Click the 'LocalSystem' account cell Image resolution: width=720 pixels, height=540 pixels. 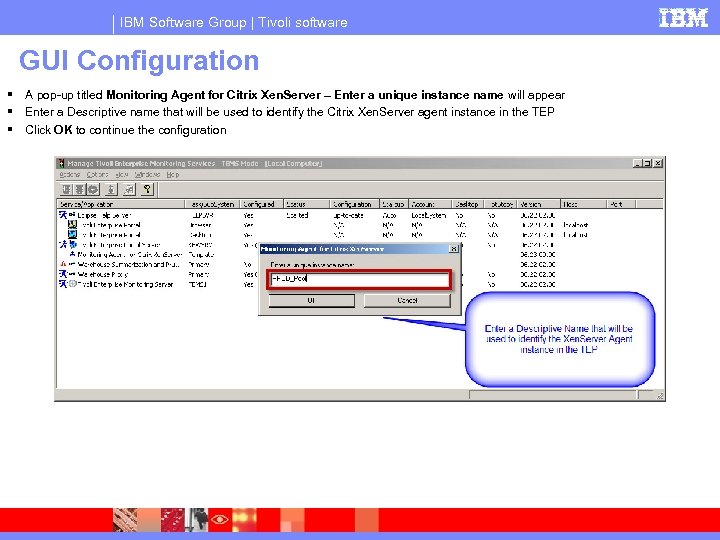pos(428,215)
